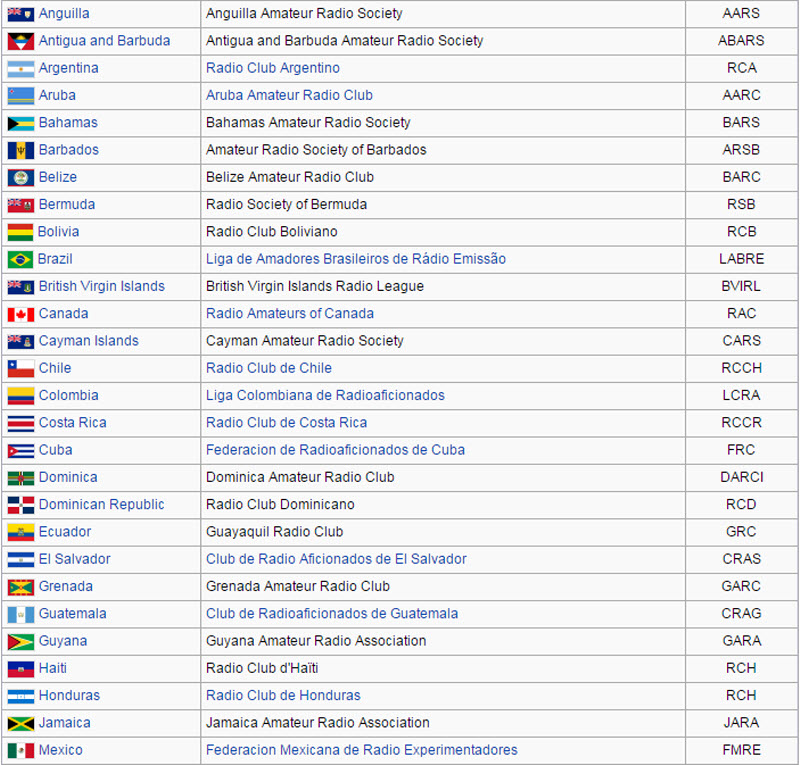Follow the Belize country link
The width and height of the screenshot is (800, 765).
(58, 177)
